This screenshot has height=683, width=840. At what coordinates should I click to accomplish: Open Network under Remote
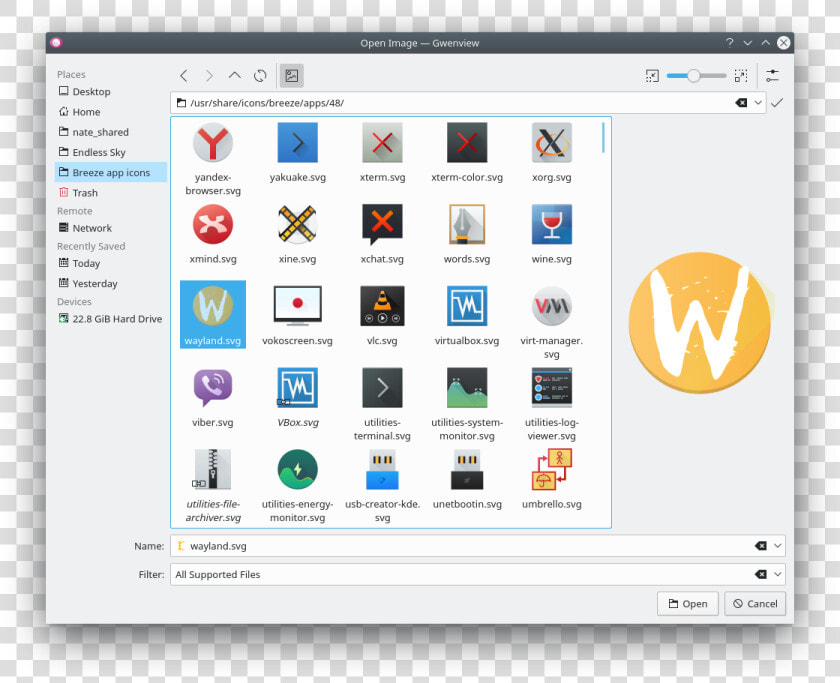(x=111, y=228)
